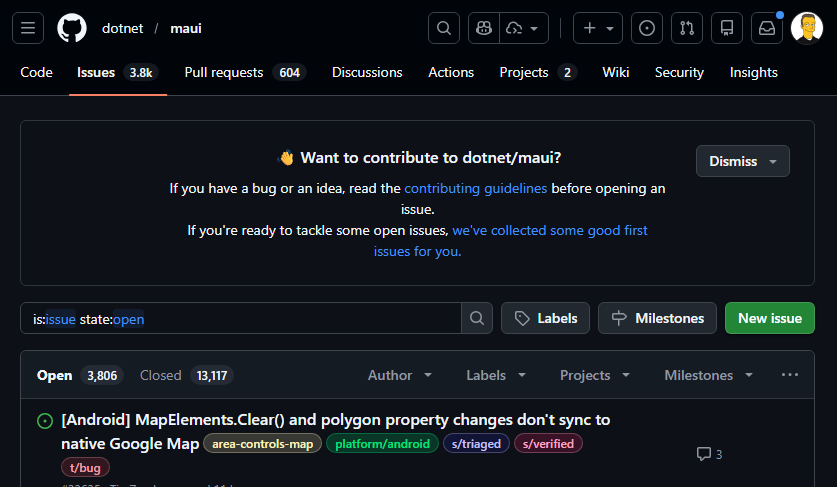837x487 pixels.
Task: Filter by platform/android label
Action: 382,444
